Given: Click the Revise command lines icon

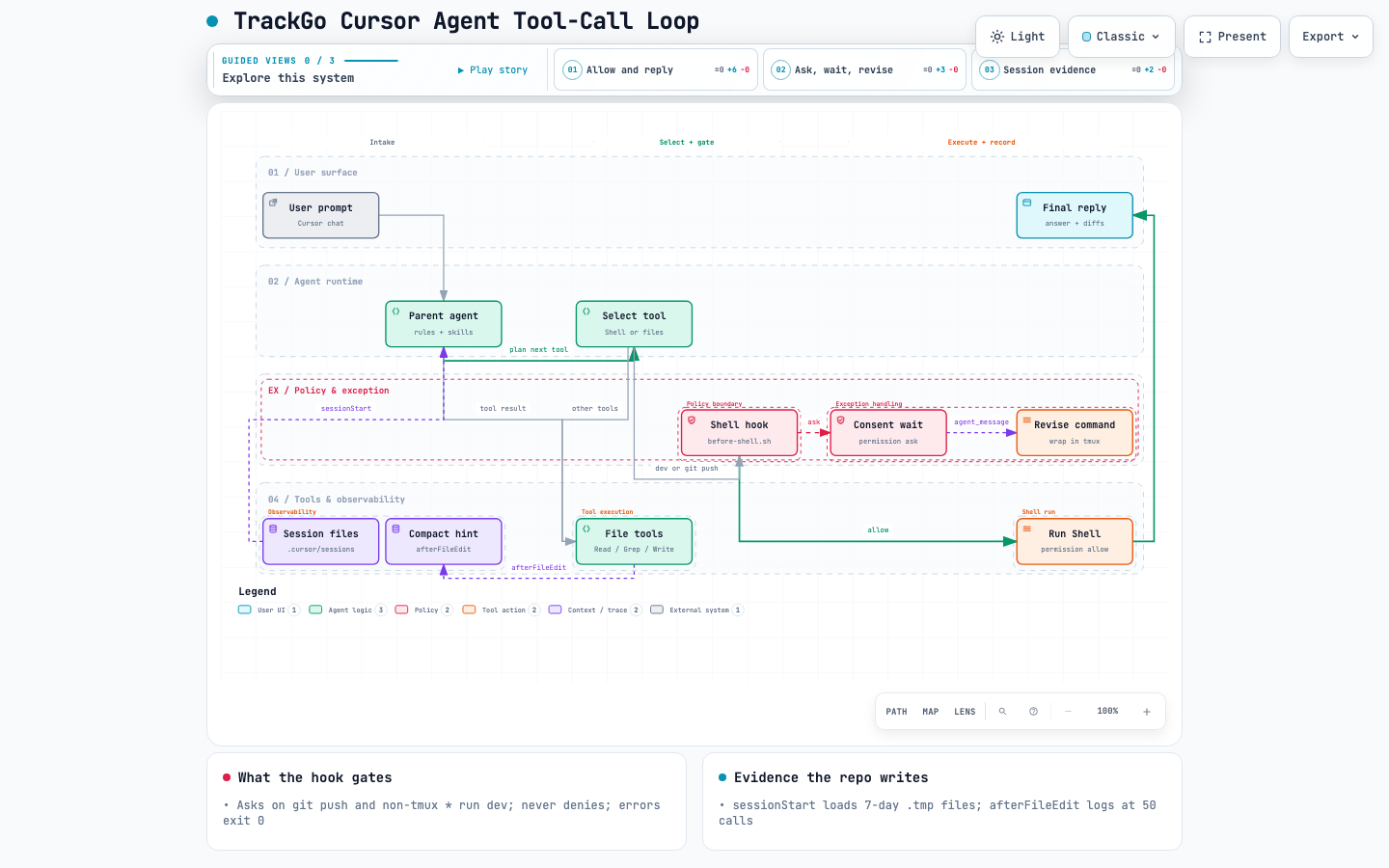Looking at the screenshot, I should pos(1027,420).
